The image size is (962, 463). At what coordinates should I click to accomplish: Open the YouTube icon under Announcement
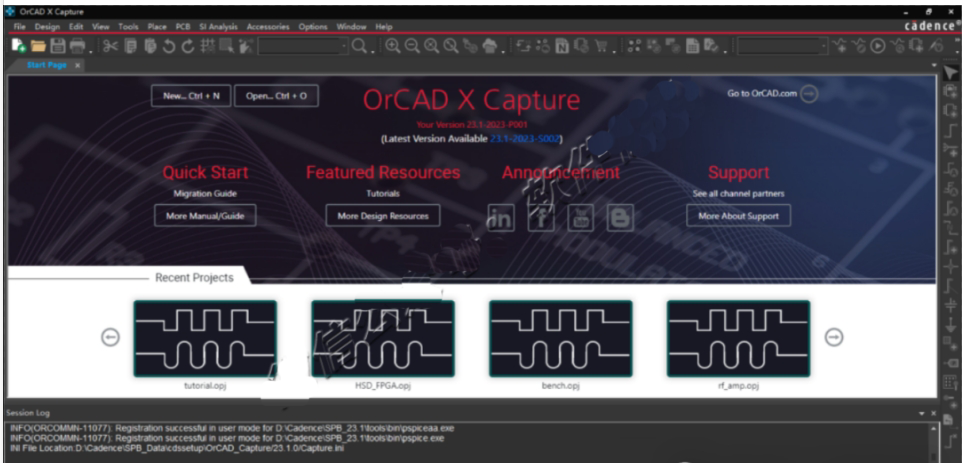pos(580,218)
